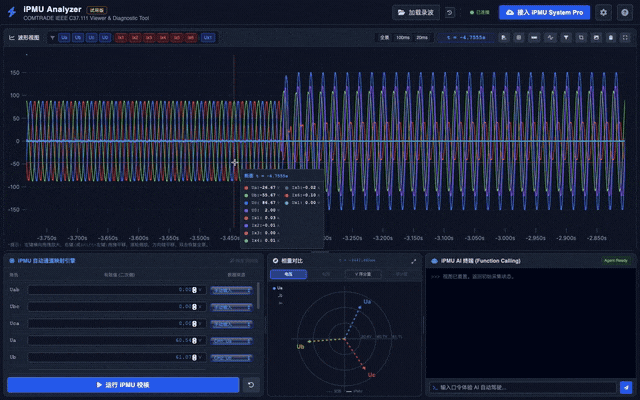Click the 加载录波 load recording button
The height and width of the screenshot is (400, 640).
pyautogui.click(x=415, y=13)
